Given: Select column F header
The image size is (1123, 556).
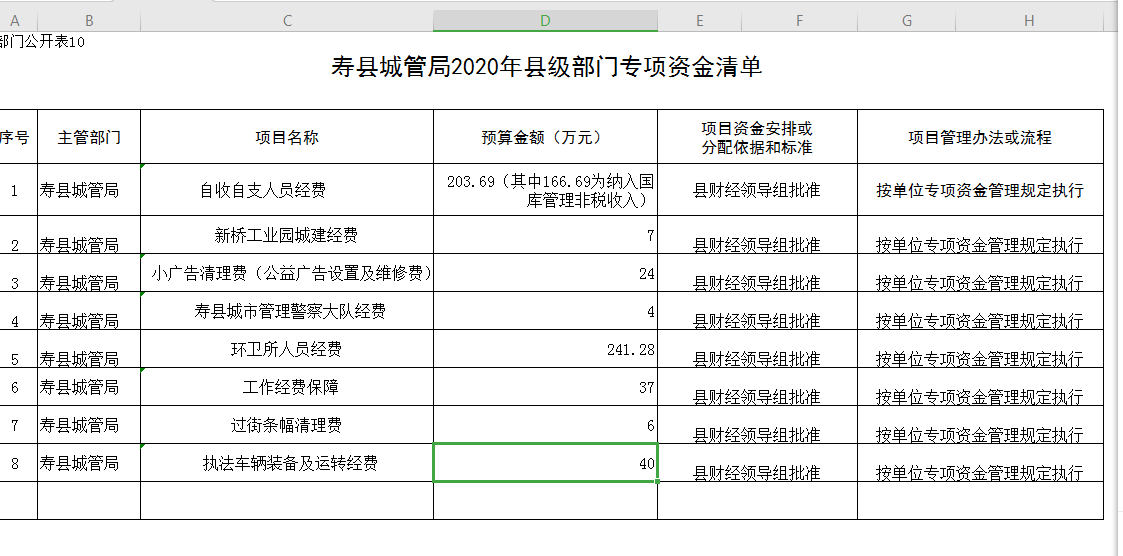Looking at the screenshot, I should click(800, 21).
